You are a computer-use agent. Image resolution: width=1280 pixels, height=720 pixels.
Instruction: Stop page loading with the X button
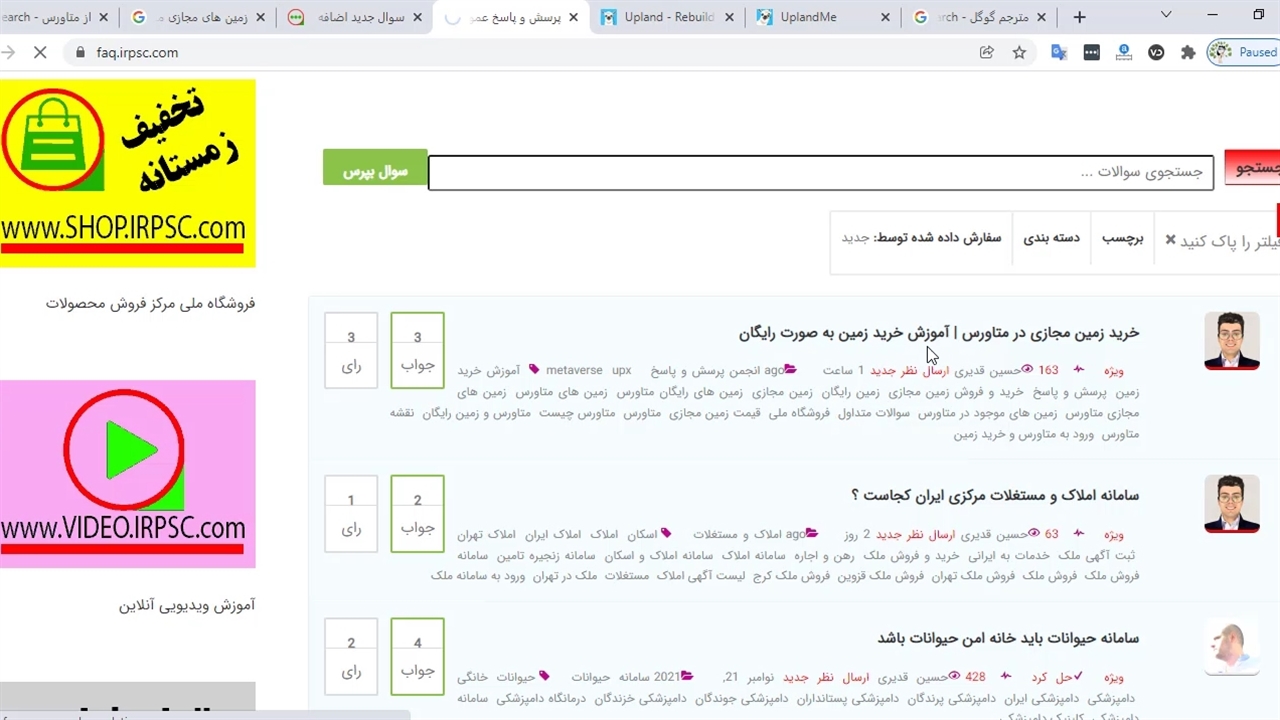click(40, 52)
